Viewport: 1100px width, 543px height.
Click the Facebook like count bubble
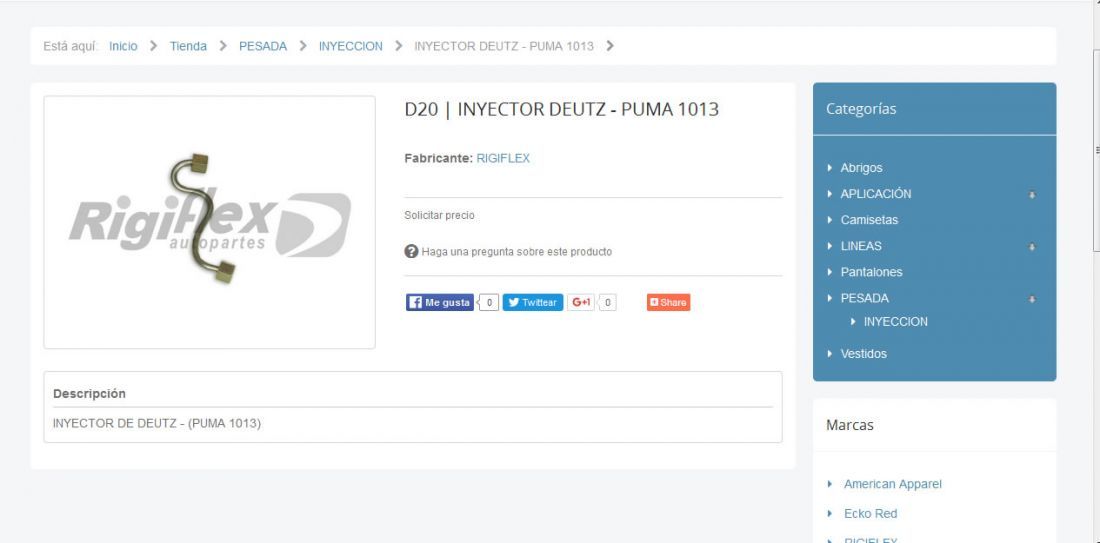[x=489, y=302]
